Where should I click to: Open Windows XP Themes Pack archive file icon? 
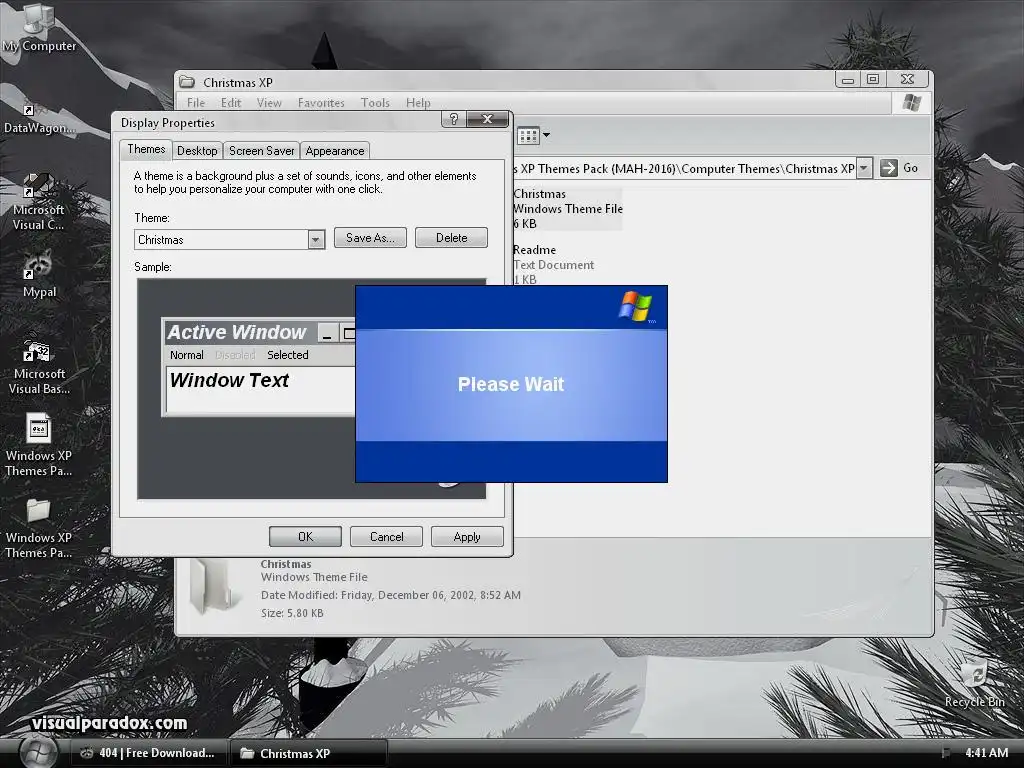[x=39, y=445]
